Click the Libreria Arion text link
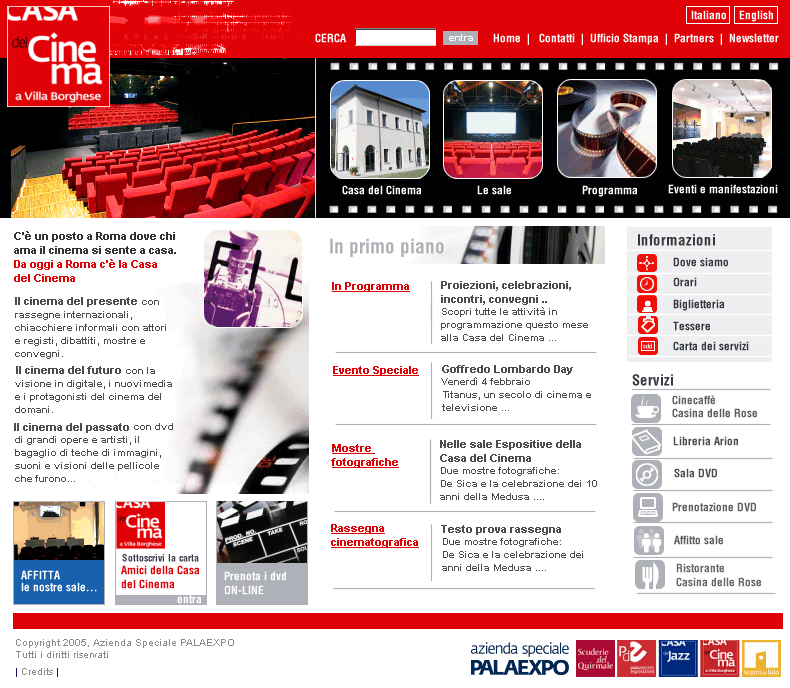This screenshot has width=790, height=688. point(705,441)
